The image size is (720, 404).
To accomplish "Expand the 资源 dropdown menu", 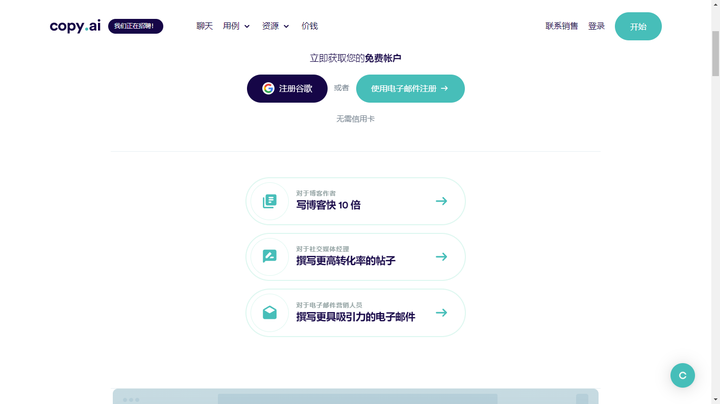I will click(276, 26).
